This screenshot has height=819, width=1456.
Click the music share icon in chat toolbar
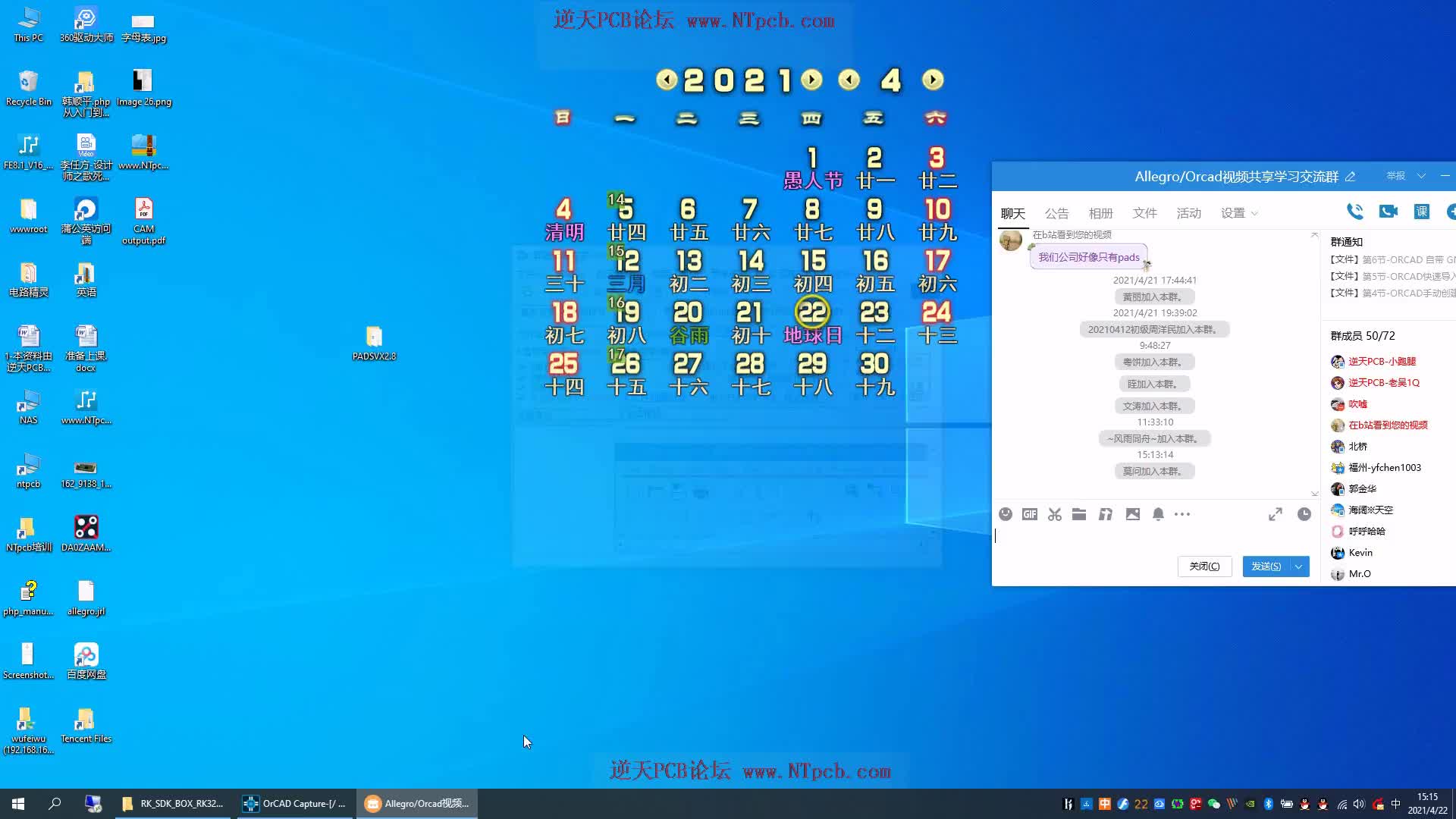[1106, 514]
